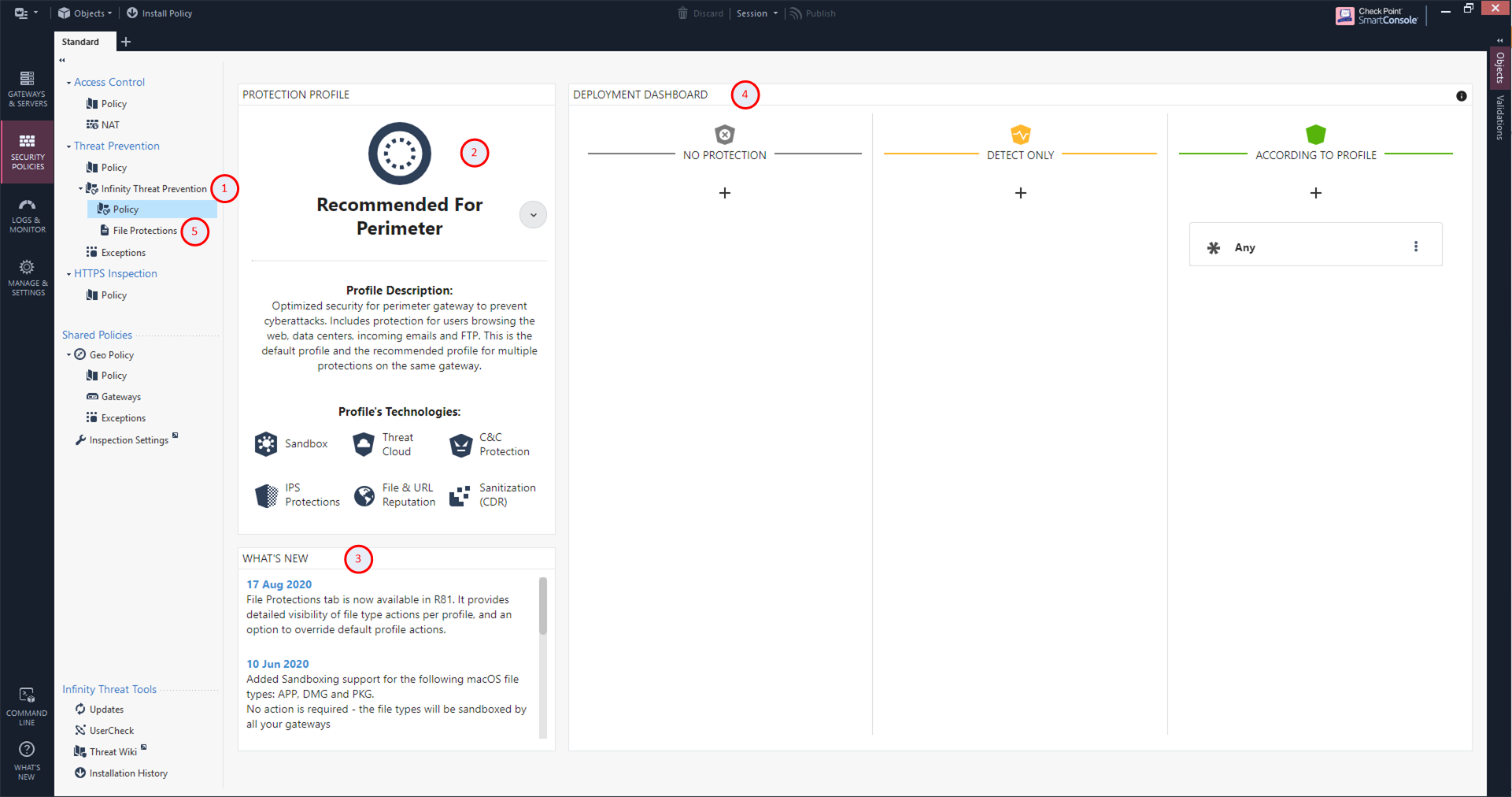This screenshot has height=797, width=1512.
Task: Add gateway under Detect Only
Action: coord(1020,193)
